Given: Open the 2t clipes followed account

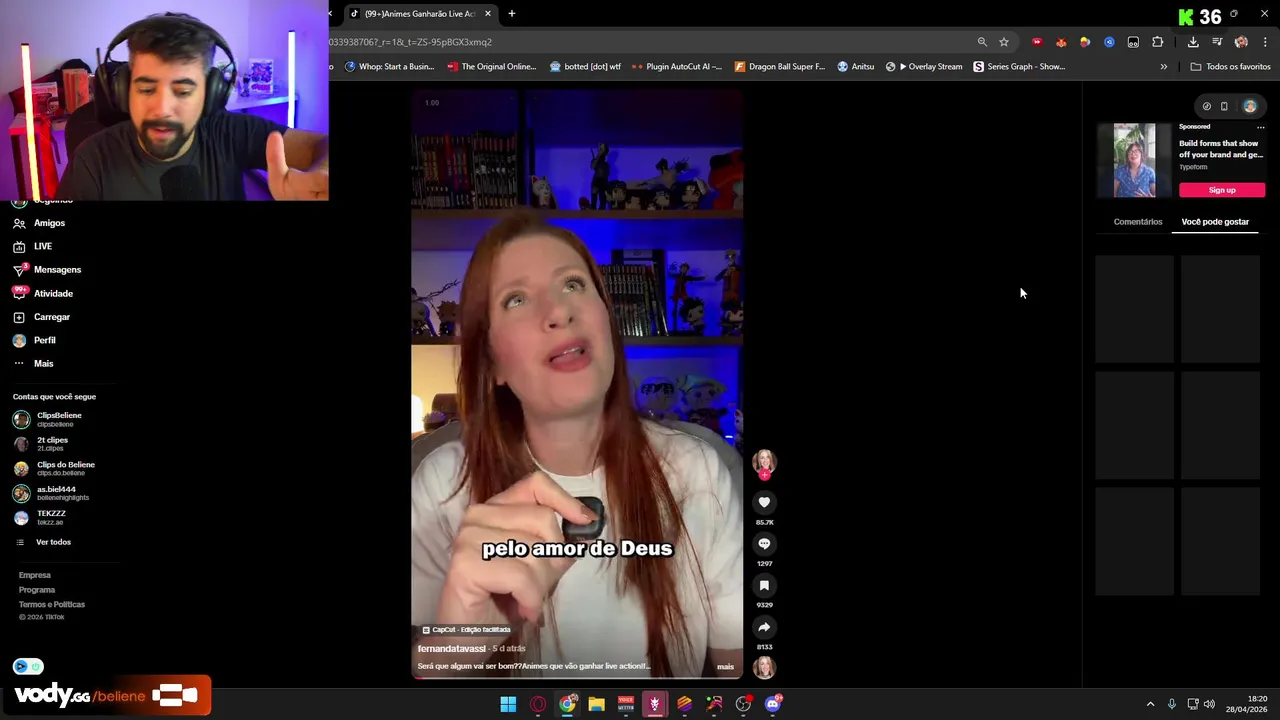Looking at the screenshot, I should [x=41, y=444].
